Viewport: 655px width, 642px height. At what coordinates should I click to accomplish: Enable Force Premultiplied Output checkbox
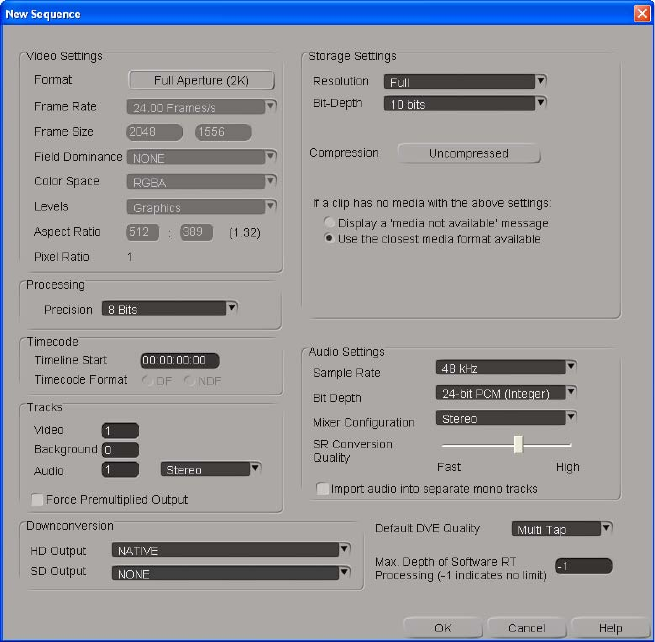37,500
